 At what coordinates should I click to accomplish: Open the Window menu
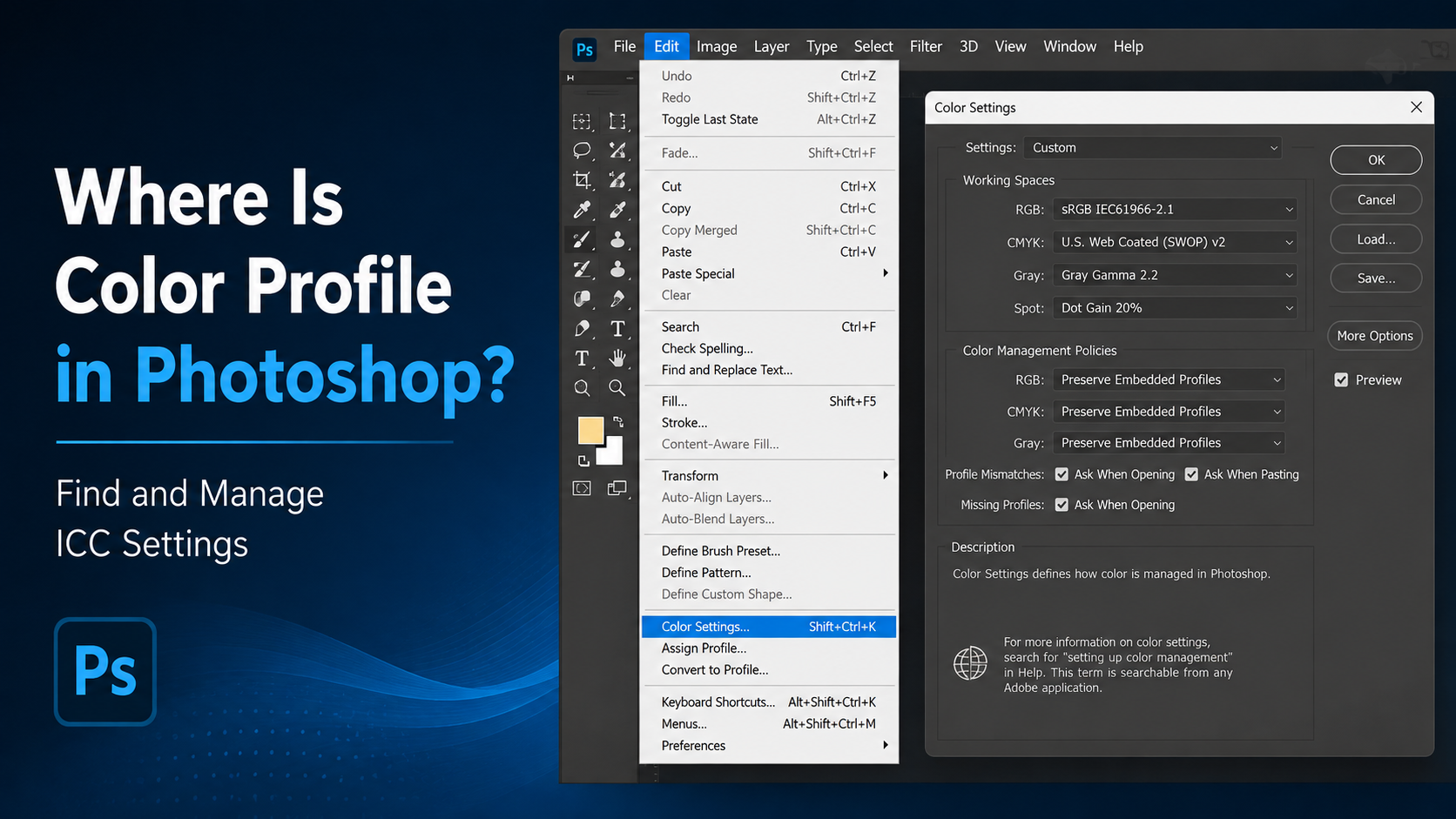click(1069, 46)
